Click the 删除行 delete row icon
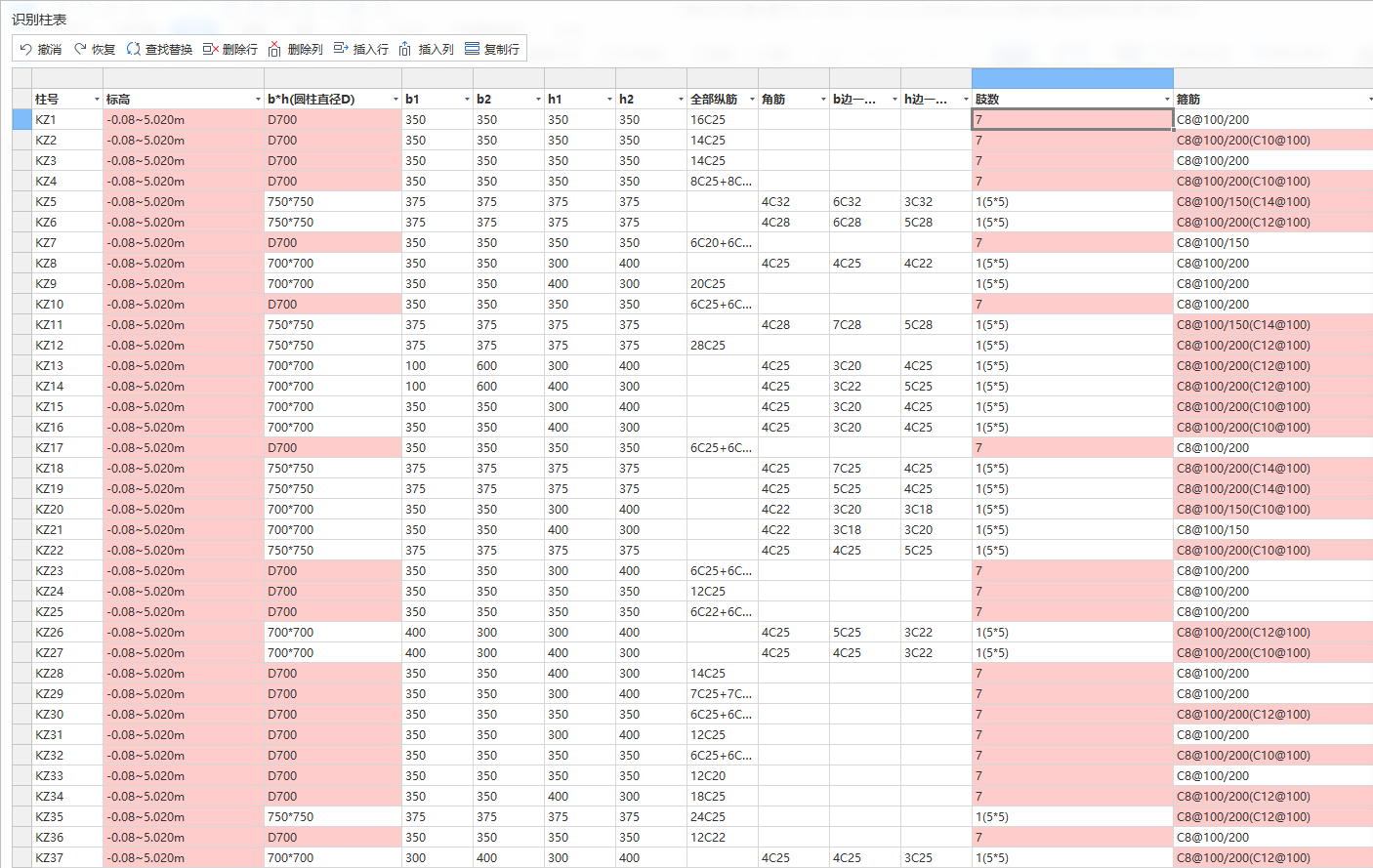 pos(210,49)
